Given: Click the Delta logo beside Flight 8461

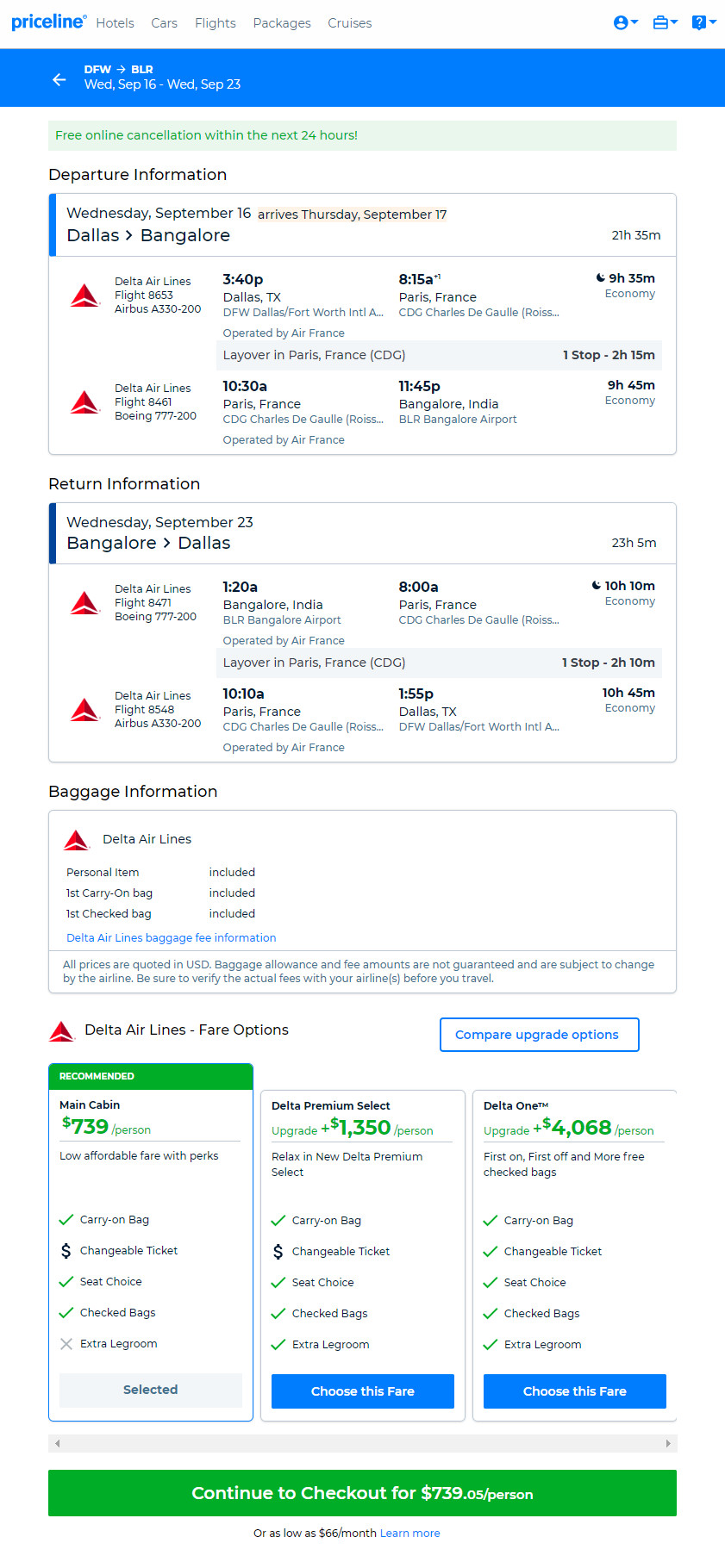Looking at the screenshot, I should pos(85,401).
